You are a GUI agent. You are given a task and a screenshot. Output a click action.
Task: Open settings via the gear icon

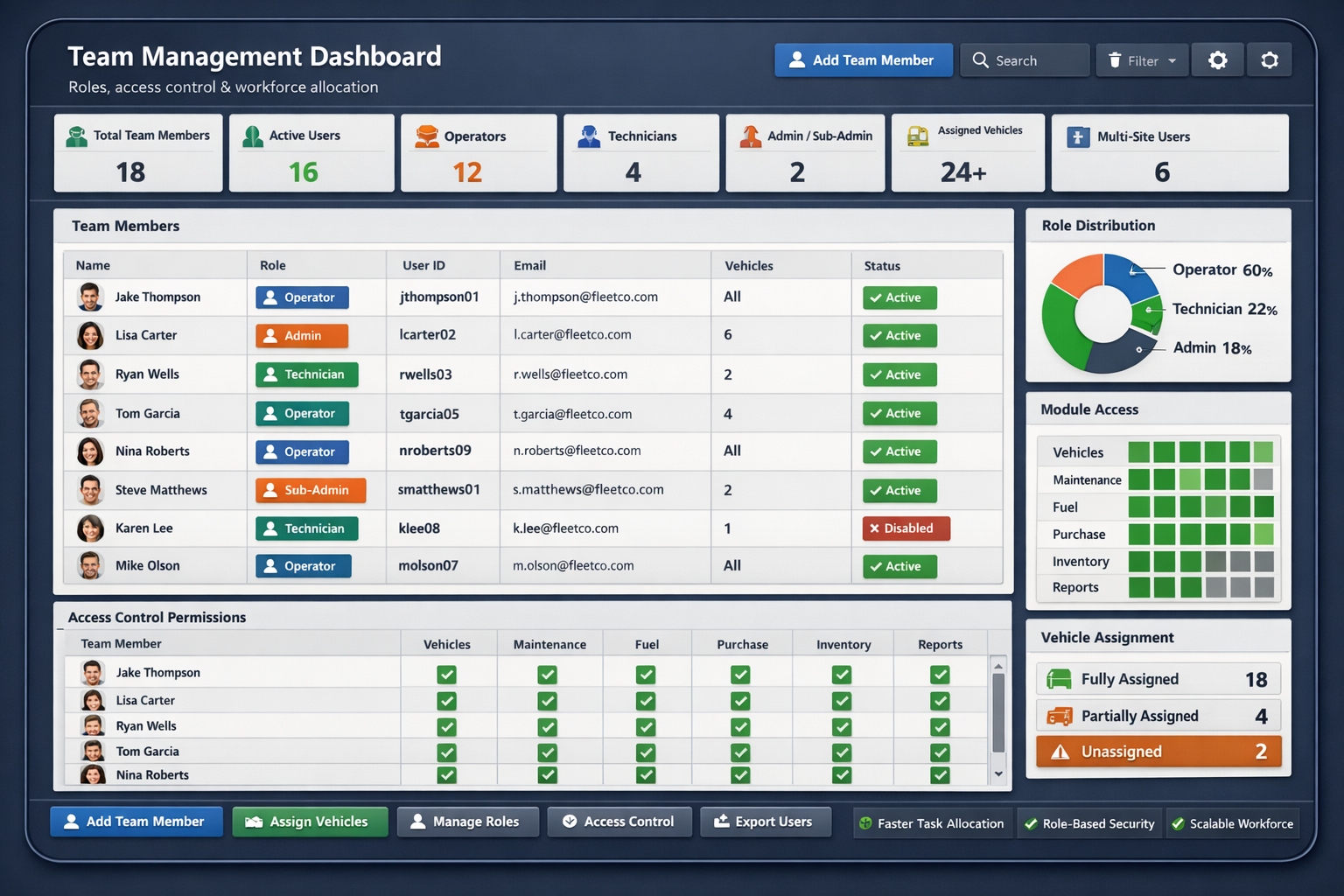tap(1217, 59)
